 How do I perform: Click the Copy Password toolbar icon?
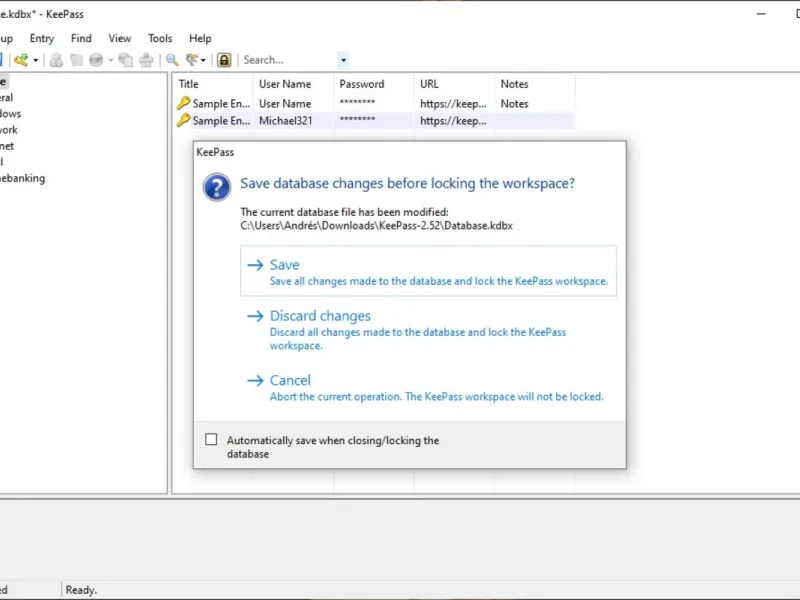pyautogui.click(x=76, y=60)
